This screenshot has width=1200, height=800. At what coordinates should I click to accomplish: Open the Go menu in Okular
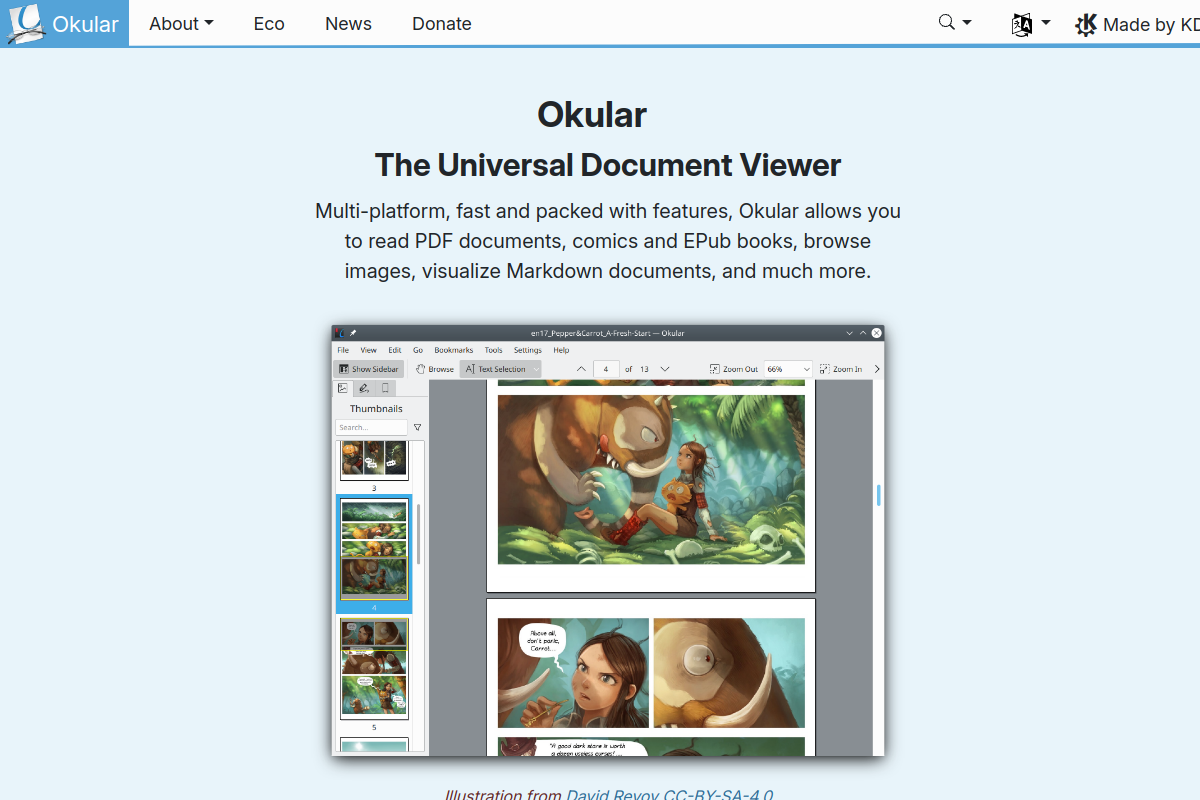tap(418, 350)
